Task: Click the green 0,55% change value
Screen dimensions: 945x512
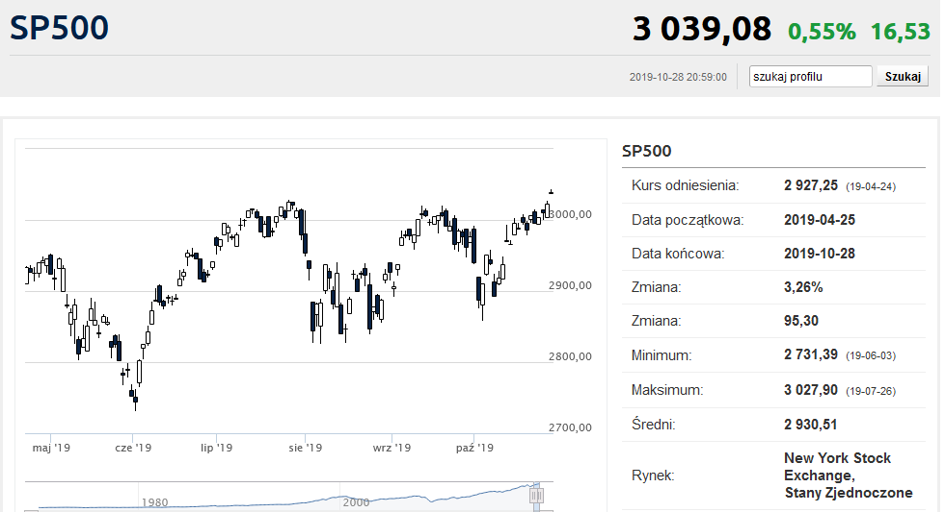Action: click(821, 31)
